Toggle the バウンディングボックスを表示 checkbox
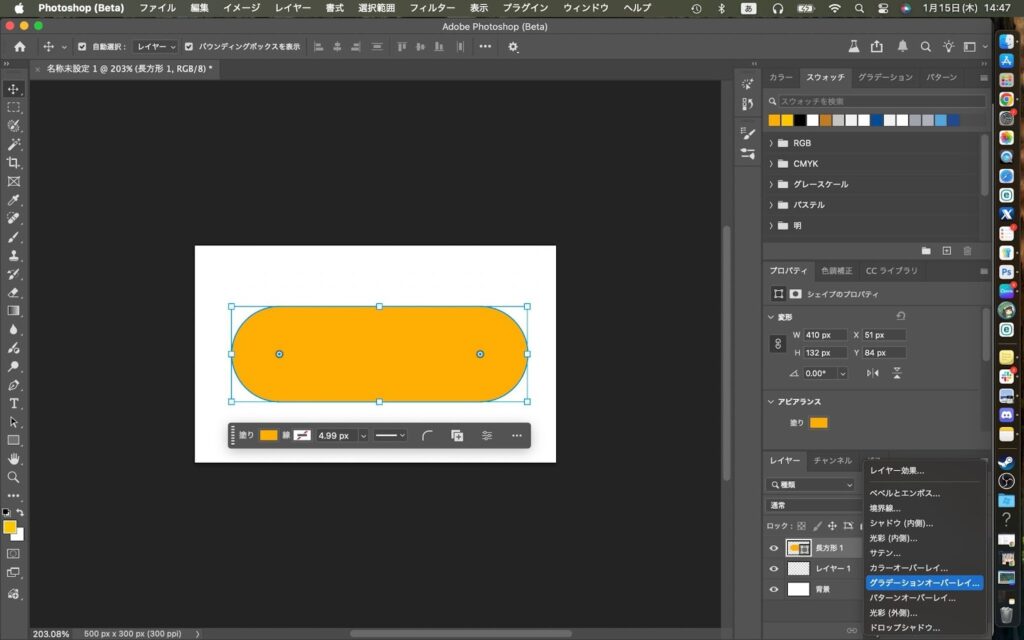Screen dimensions: 1024x640 click(x=189, y=47)
